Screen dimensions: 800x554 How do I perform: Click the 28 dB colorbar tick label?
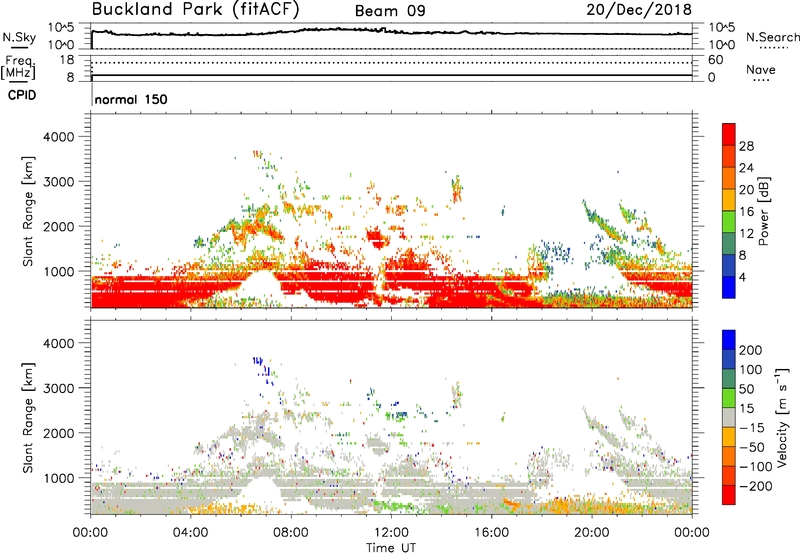tap(746, 146)
